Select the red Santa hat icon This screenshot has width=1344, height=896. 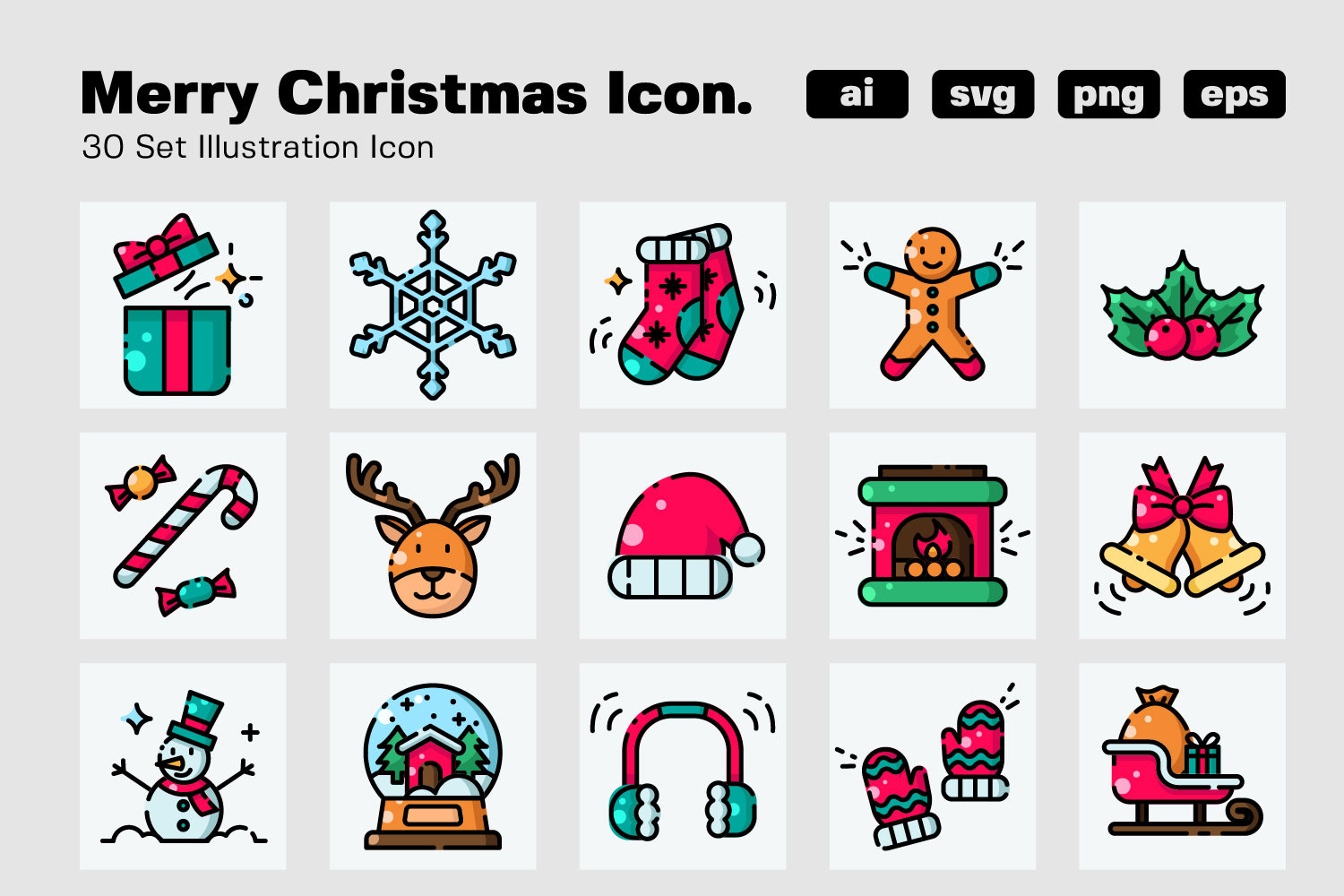click(x=683, y=536)
